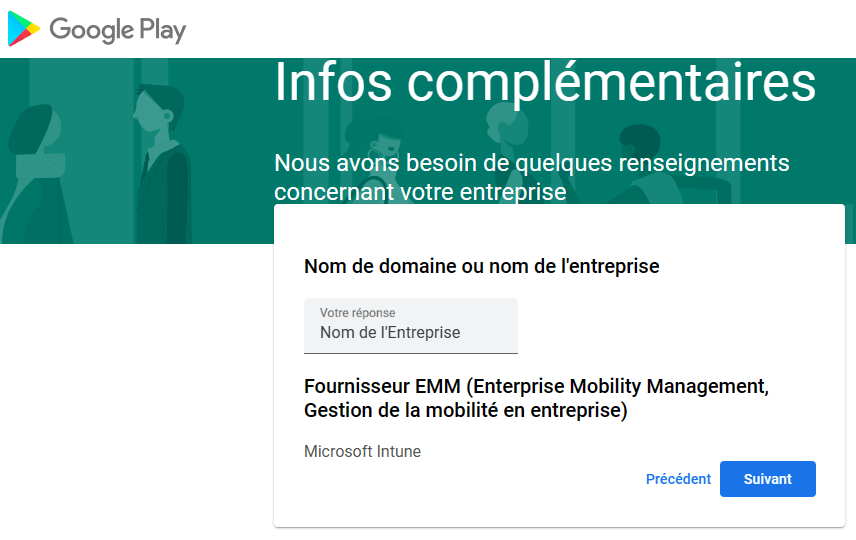This screenshot has height=540, width=856.
Task: Click the Google Play triangle logo icon
Action: (24, 30)
